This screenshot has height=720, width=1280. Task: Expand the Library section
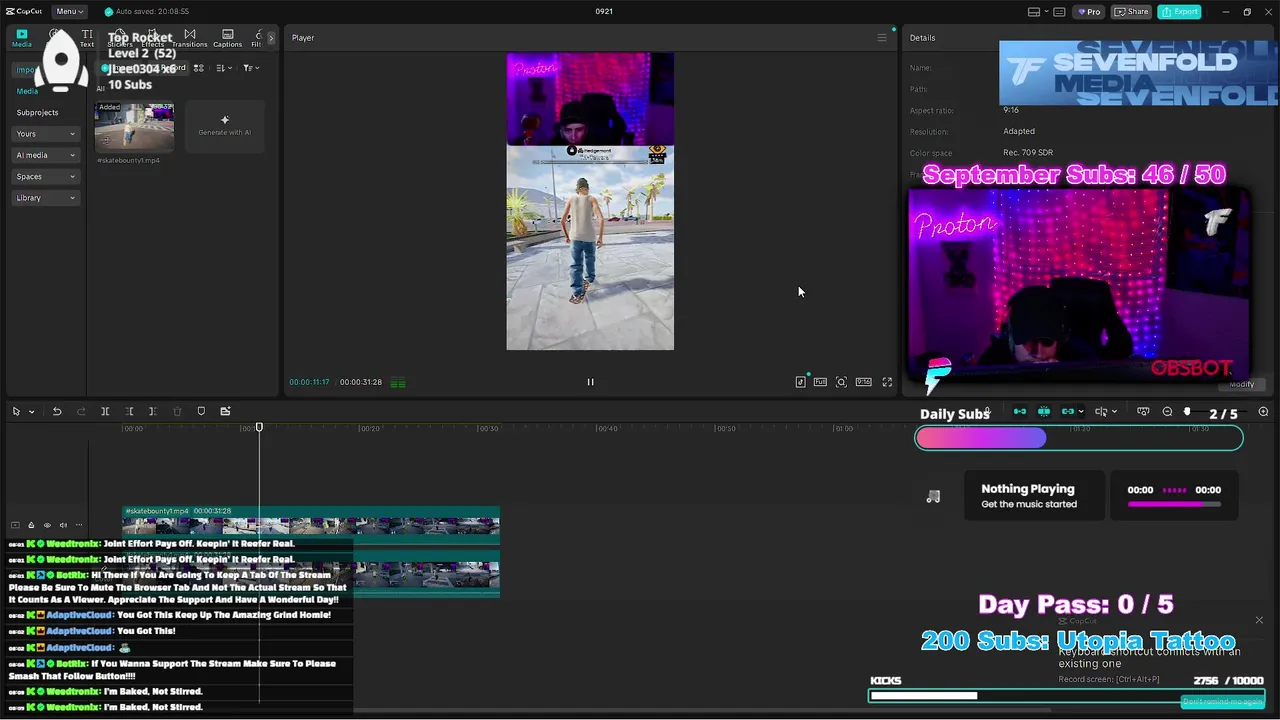tap(46, 198)
